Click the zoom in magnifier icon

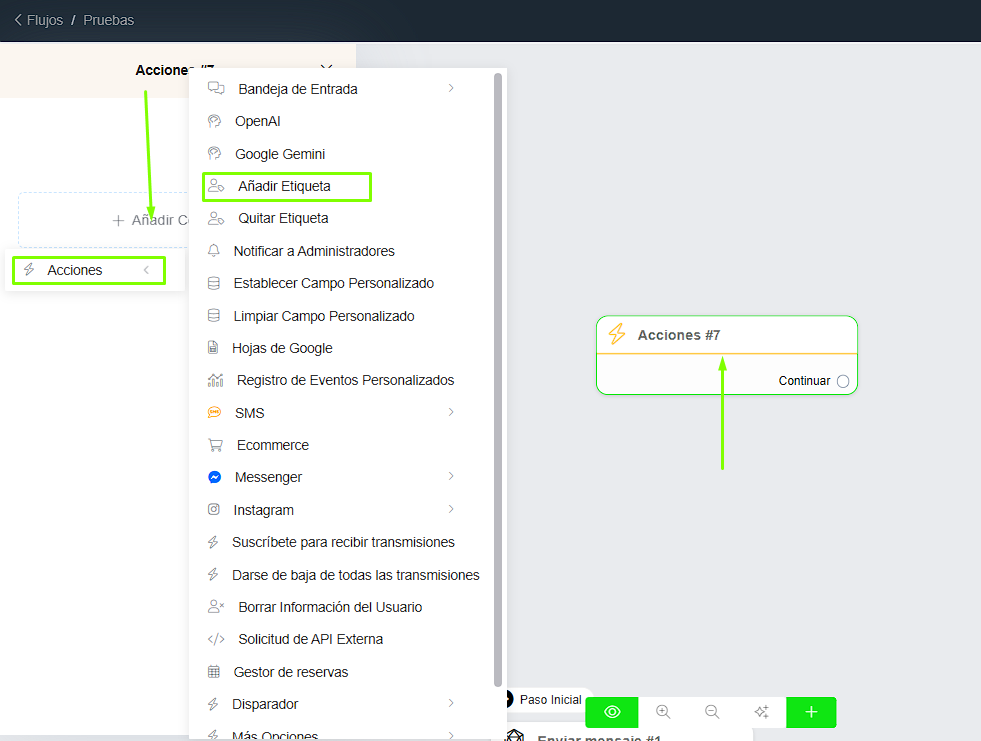[662, 712]
